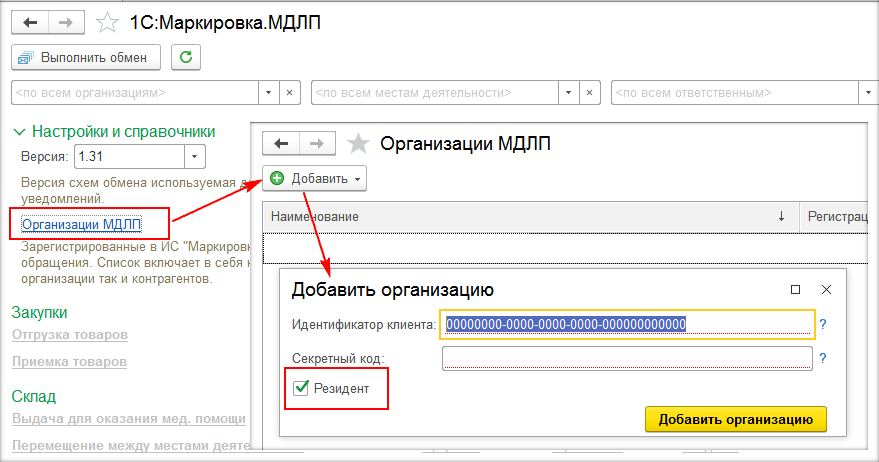Toggle the Резидент checkbox
The image size is (879, 462).
tap(301, 387)
